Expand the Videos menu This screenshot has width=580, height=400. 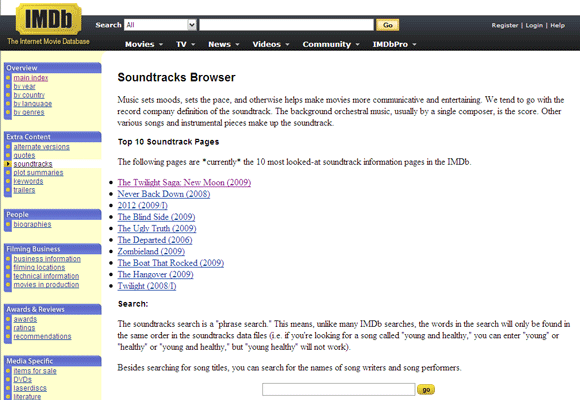(x=270, y=44)
